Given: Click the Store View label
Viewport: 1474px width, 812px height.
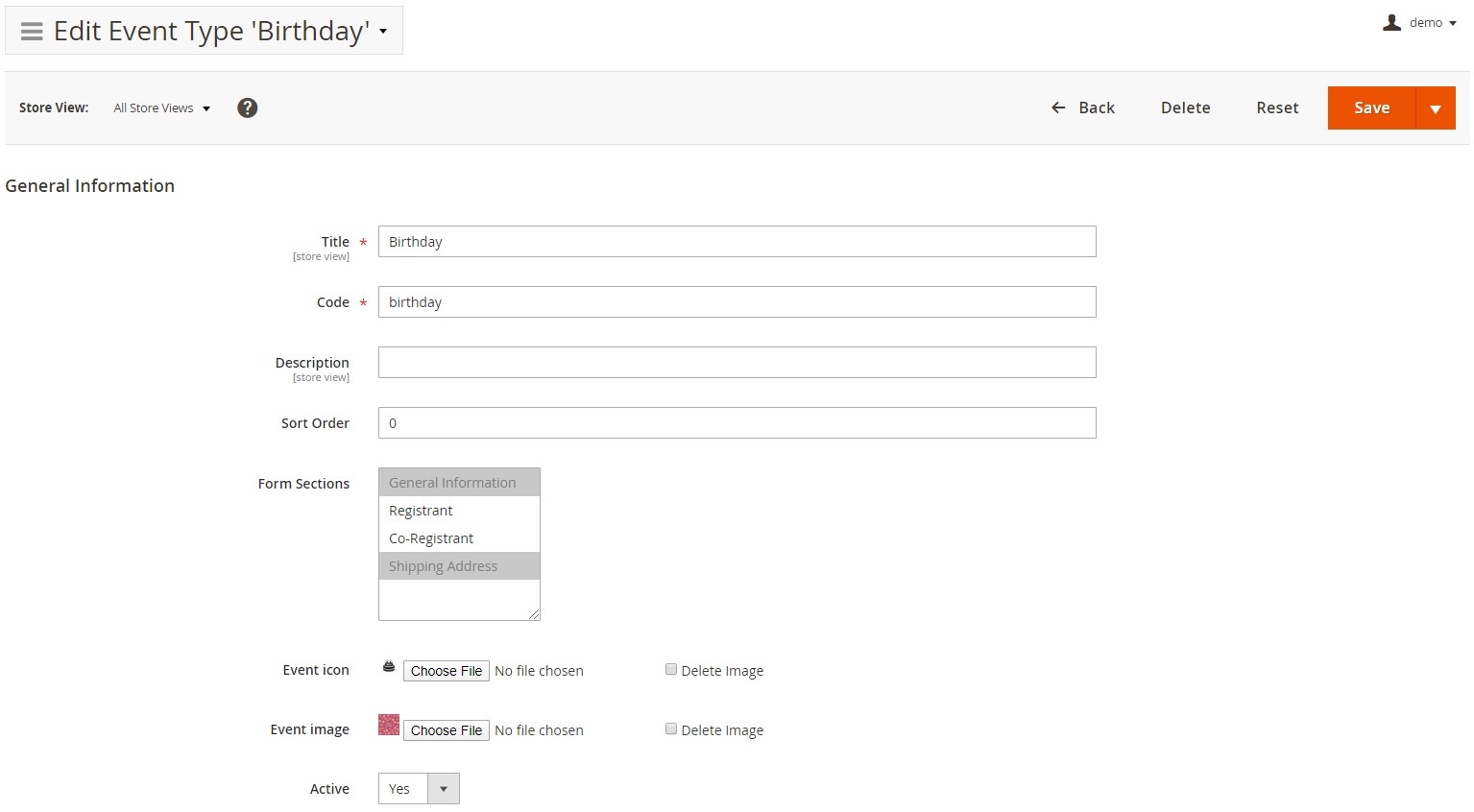Looking at the screenshot, I should [54, 107].
